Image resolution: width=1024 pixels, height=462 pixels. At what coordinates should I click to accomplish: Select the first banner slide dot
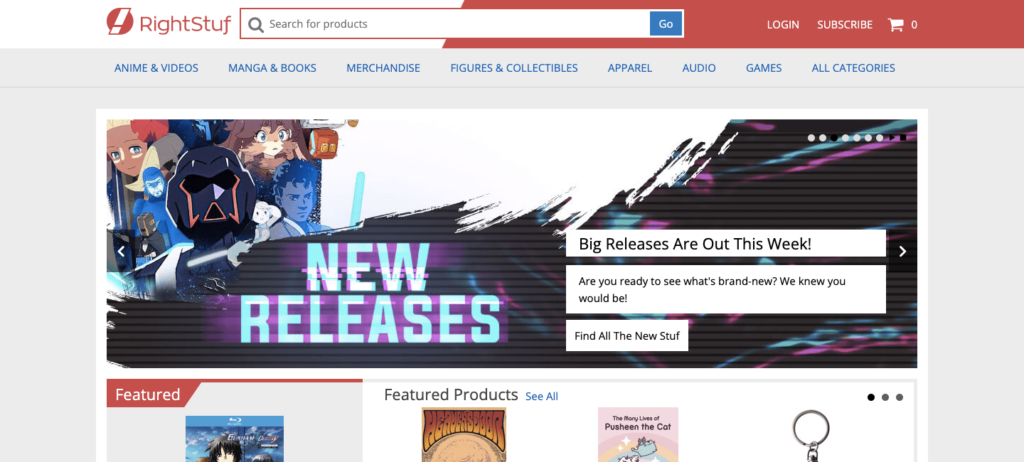pyautogui.click(x=811, y=138)
